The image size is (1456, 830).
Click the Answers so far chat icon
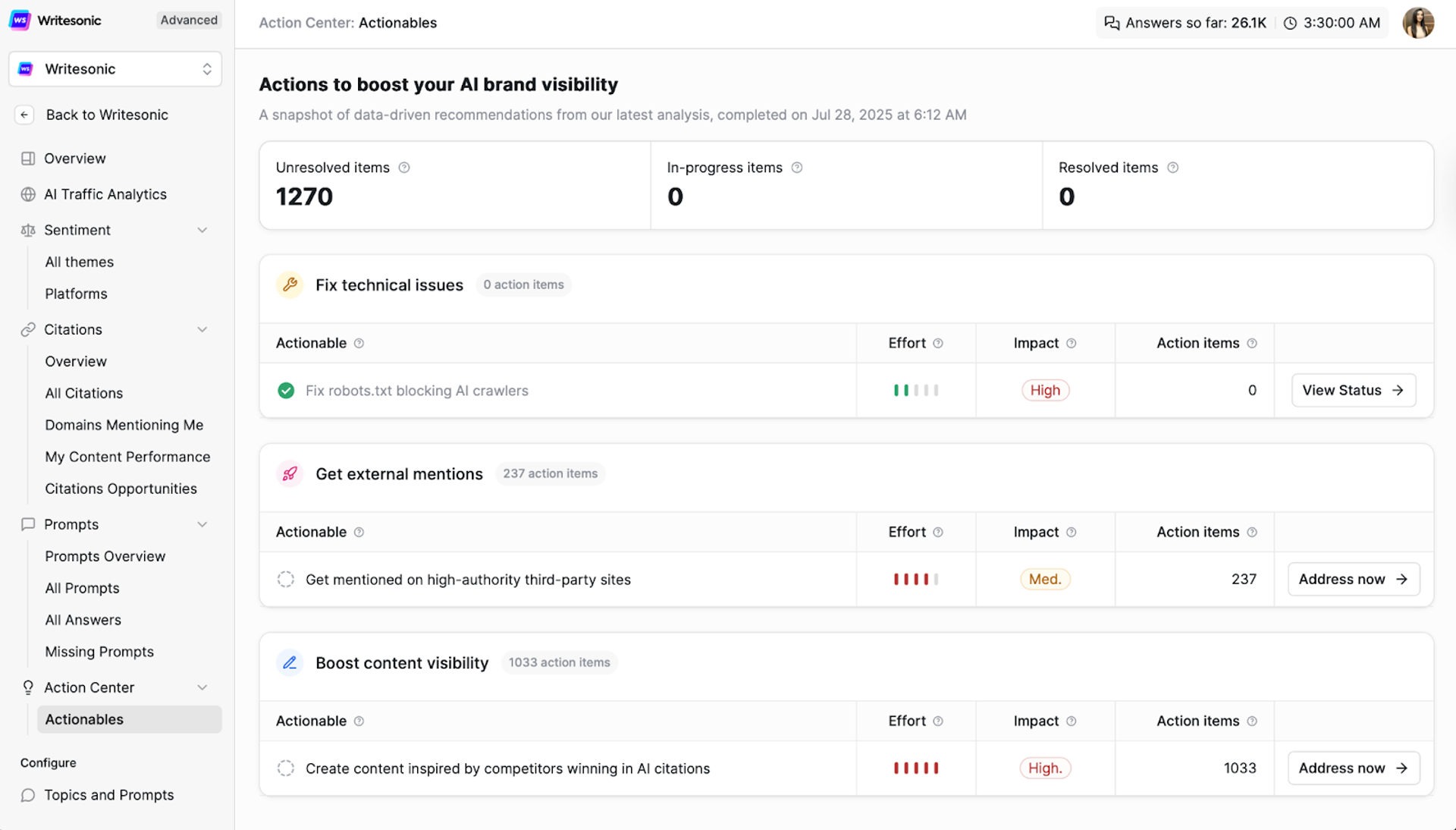pyautogui.click(x=1112, y=23)
